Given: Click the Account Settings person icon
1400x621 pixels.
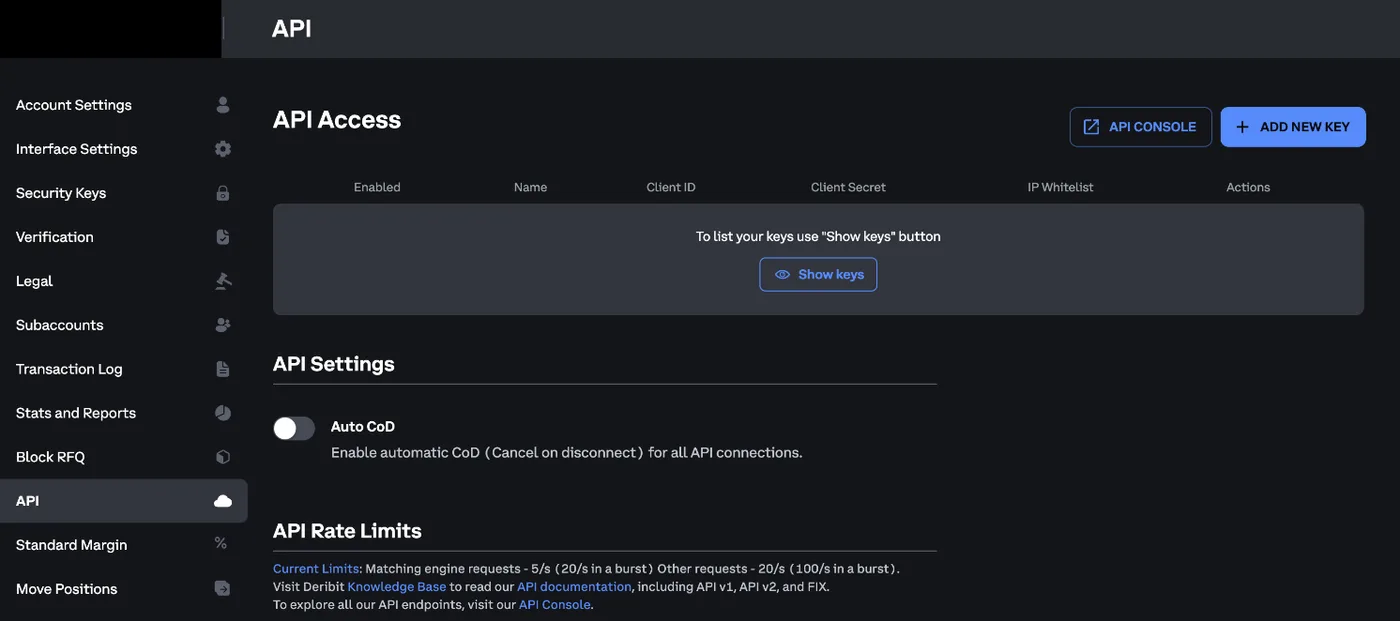Looking at the screenshot, I should [x=223, y=105].
